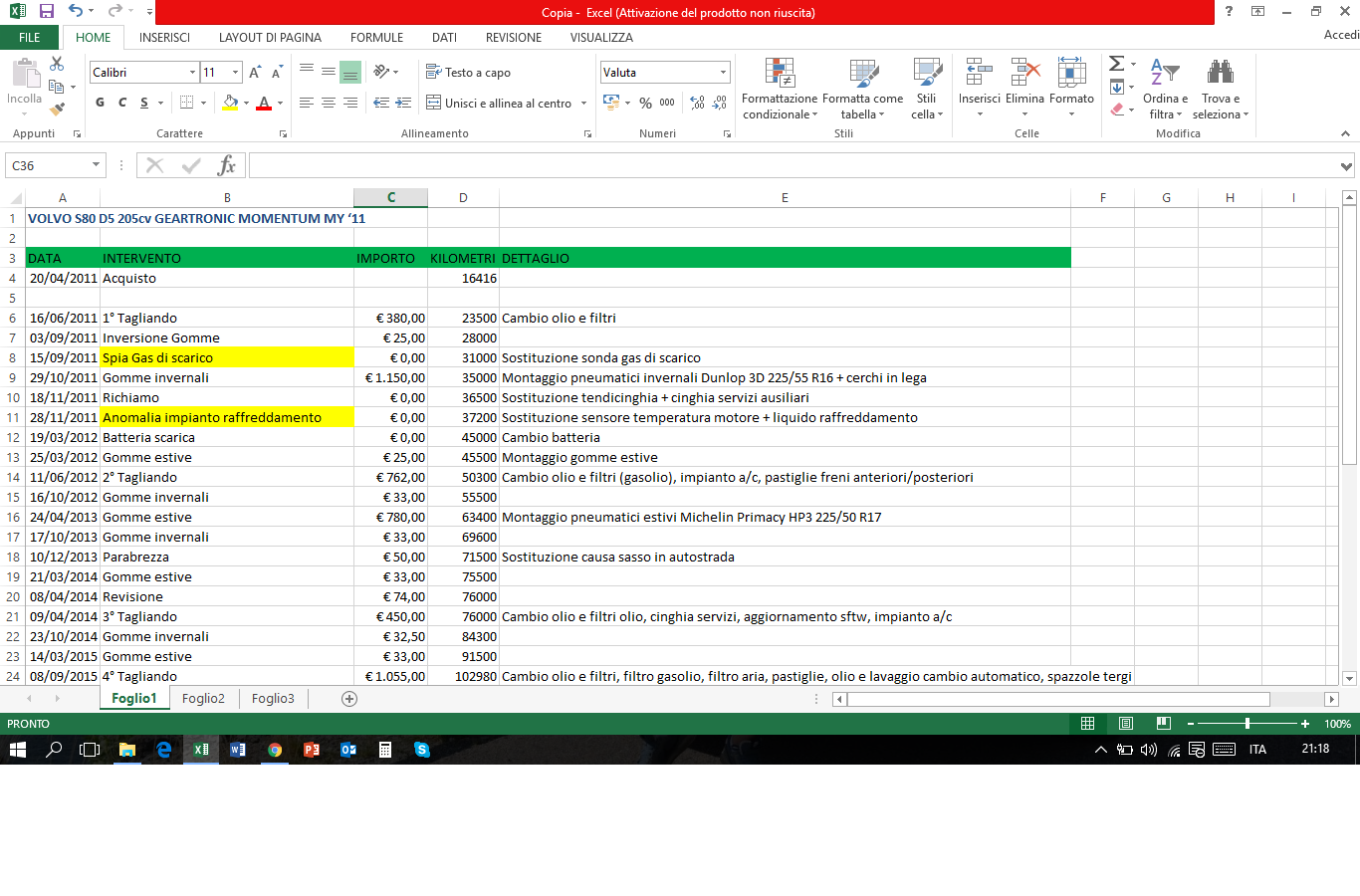Switch to the LAYOUT DI PAGINA tab

click(x=270, y=38)
